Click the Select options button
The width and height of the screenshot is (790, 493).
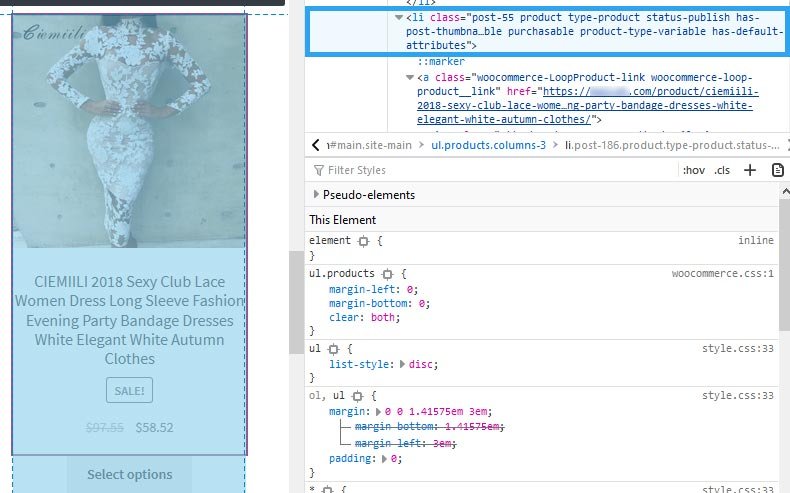(x=129, y=474)
